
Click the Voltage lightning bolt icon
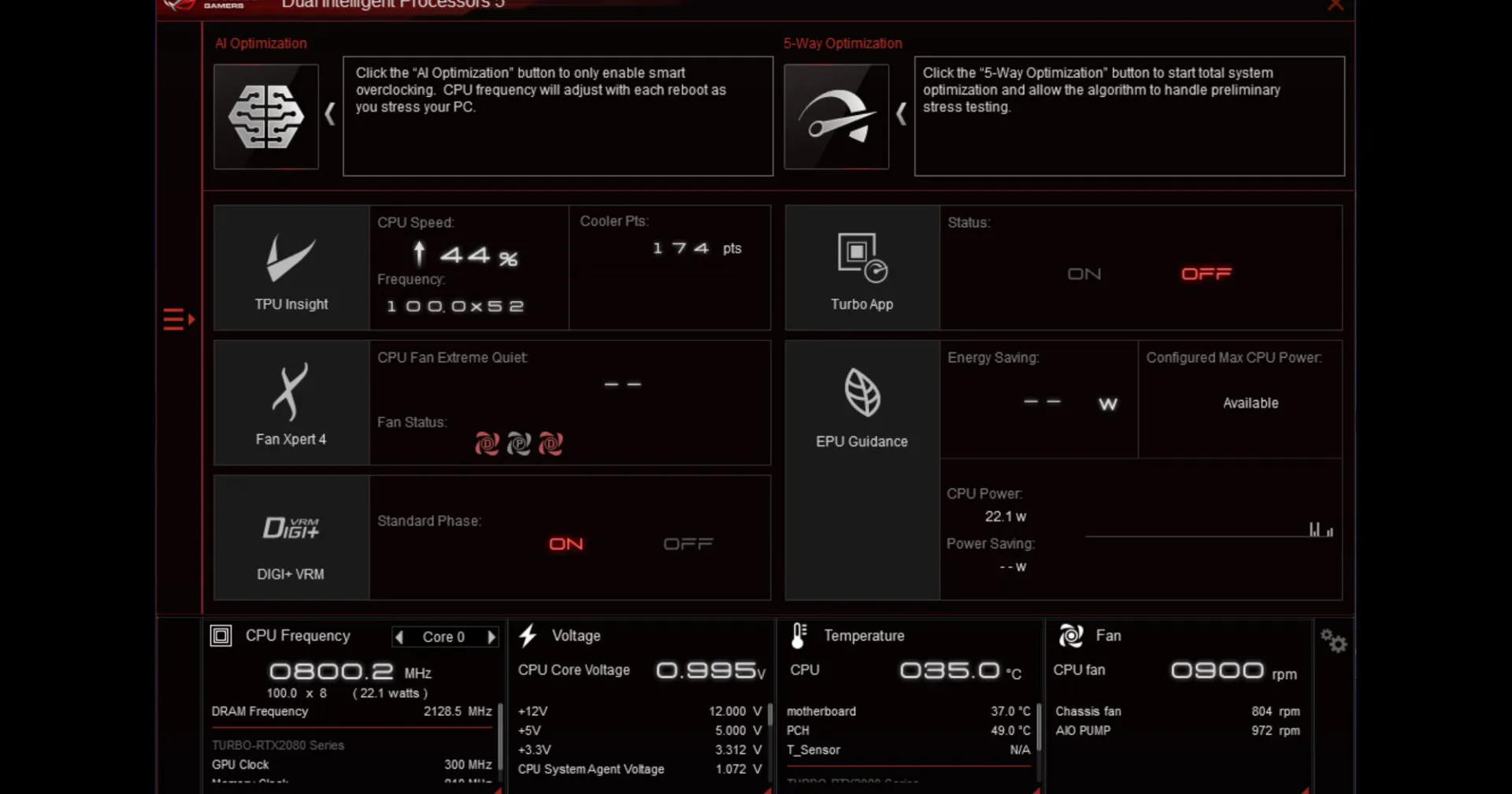pos(528,636)
